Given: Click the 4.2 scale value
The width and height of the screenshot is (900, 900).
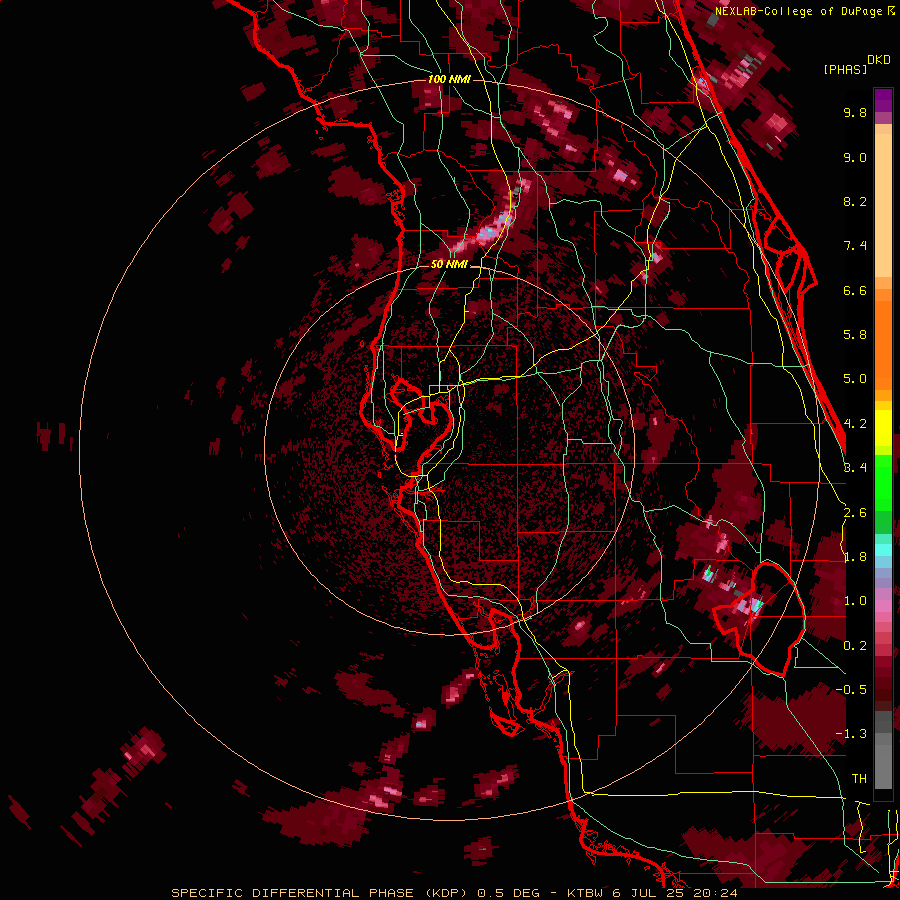Looking at the screenshot, I should pyautogui.click(x=855, y=424).
